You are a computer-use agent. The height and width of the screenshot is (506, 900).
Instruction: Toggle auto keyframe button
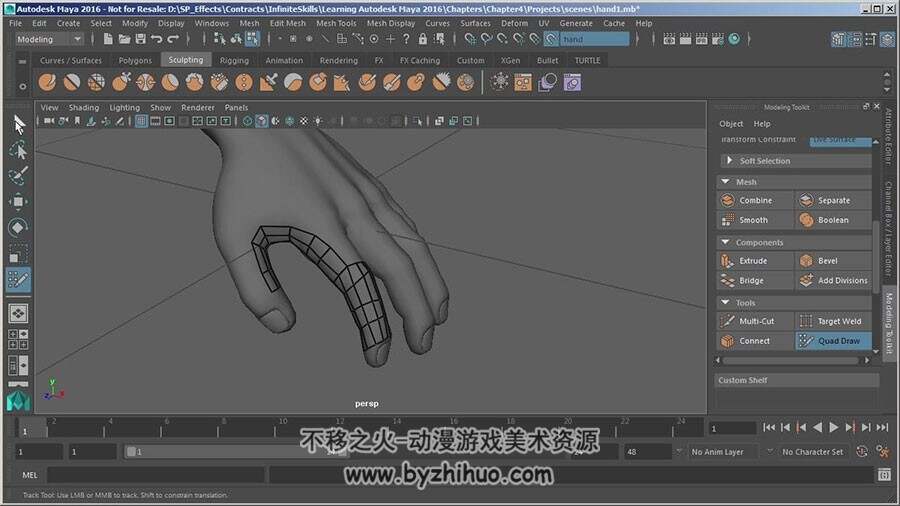click(862, 451)
